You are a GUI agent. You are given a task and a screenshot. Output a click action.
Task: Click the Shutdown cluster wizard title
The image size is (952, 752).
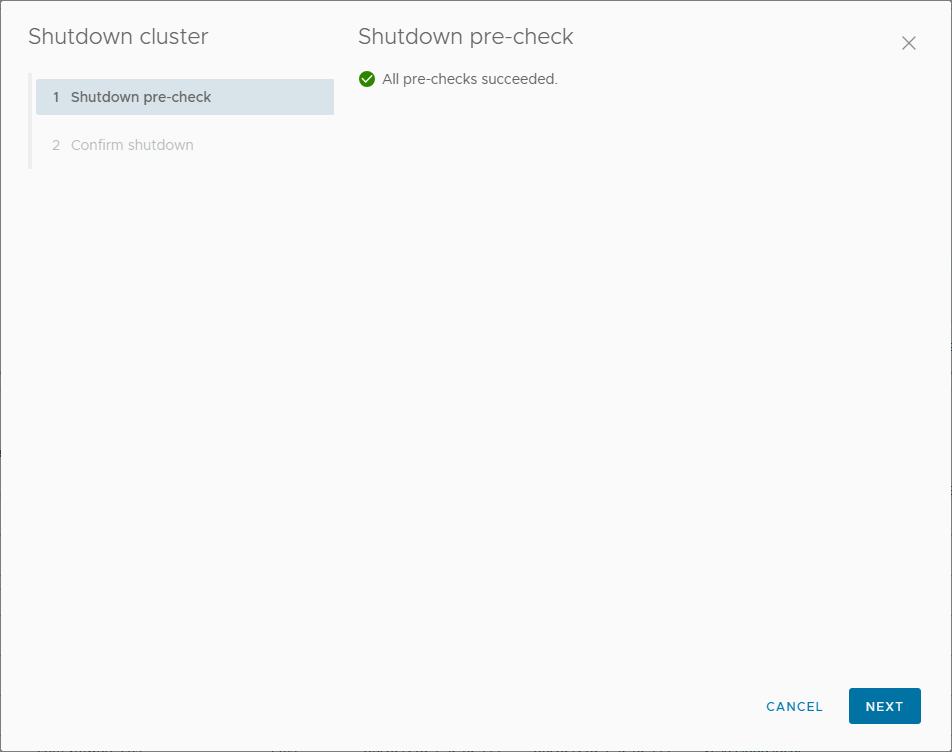coord(118,37)
